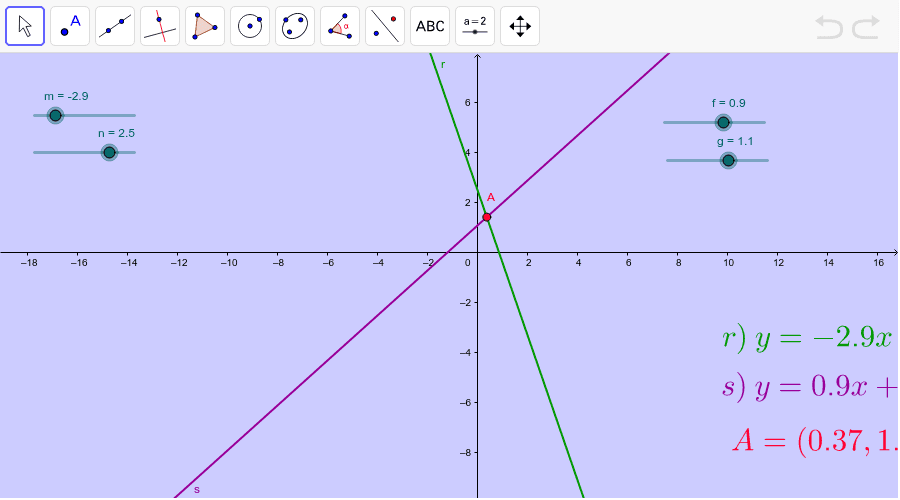This screenshot has width=900, height=500.
Task: Click the slider knob for g
Action: (x=728, y=160)
